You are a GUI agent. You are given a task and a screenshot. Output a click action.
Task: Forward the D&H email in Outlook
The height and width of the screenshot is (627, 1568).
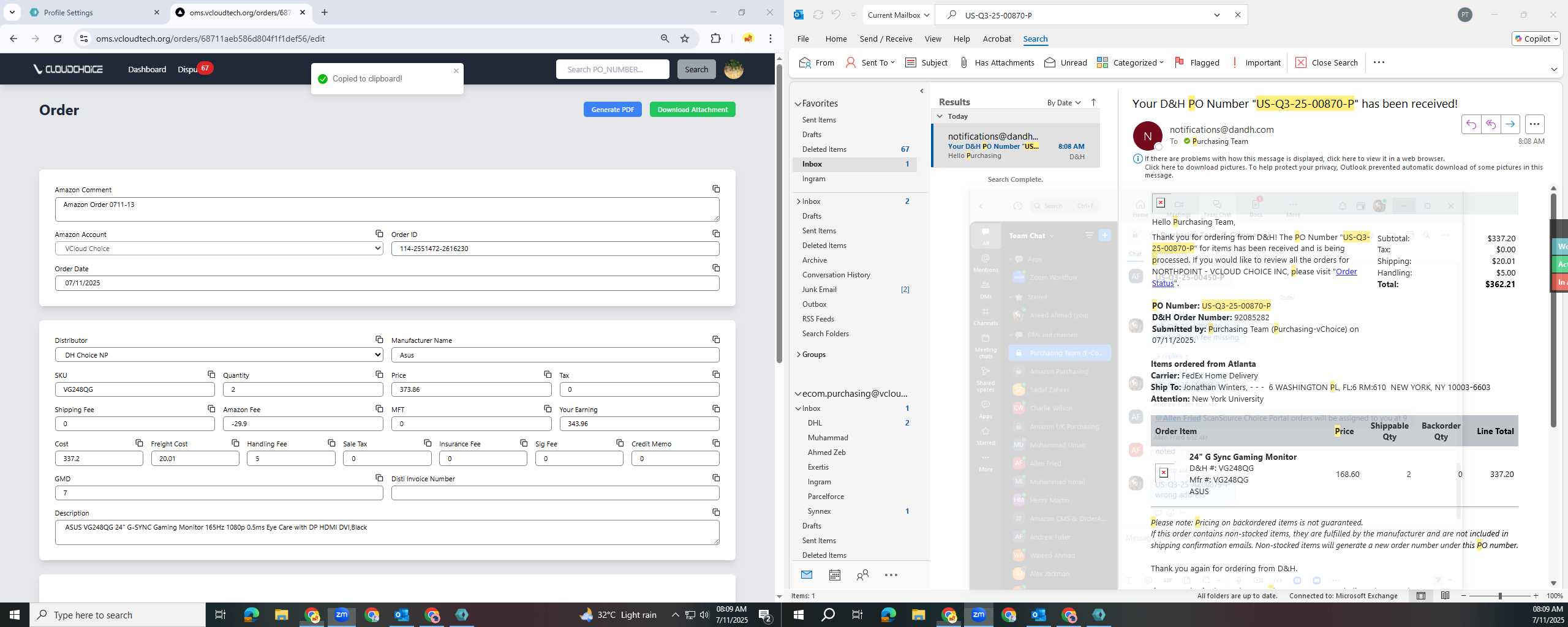1510,124
